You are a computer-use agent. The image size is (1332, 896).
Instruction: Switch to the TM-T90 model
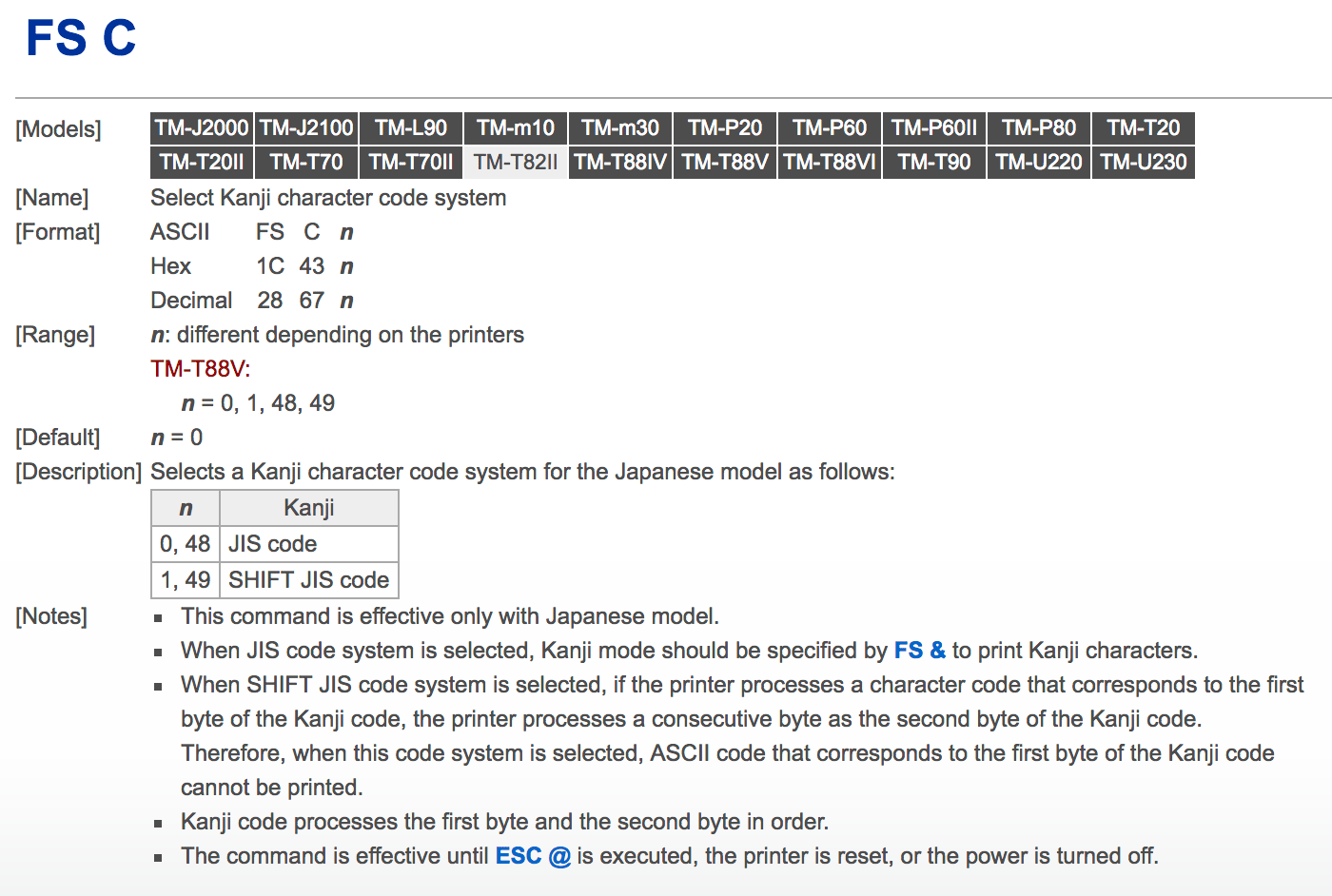coord(934,163)
